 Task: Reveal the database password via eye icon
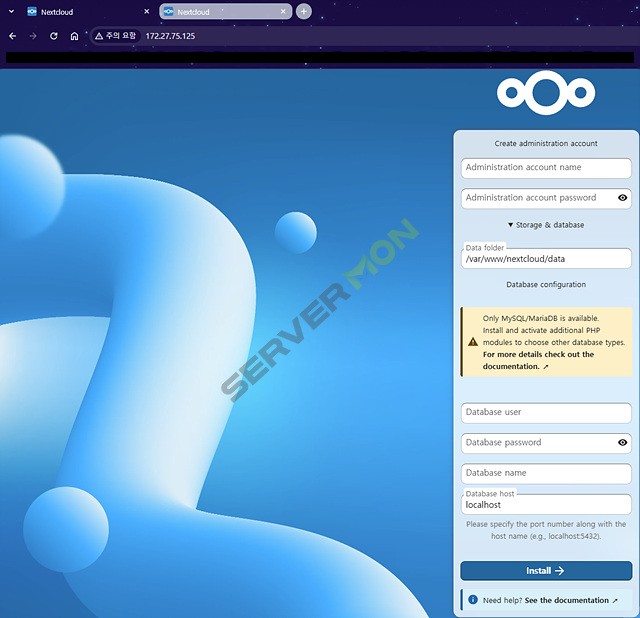click(622, 442)
